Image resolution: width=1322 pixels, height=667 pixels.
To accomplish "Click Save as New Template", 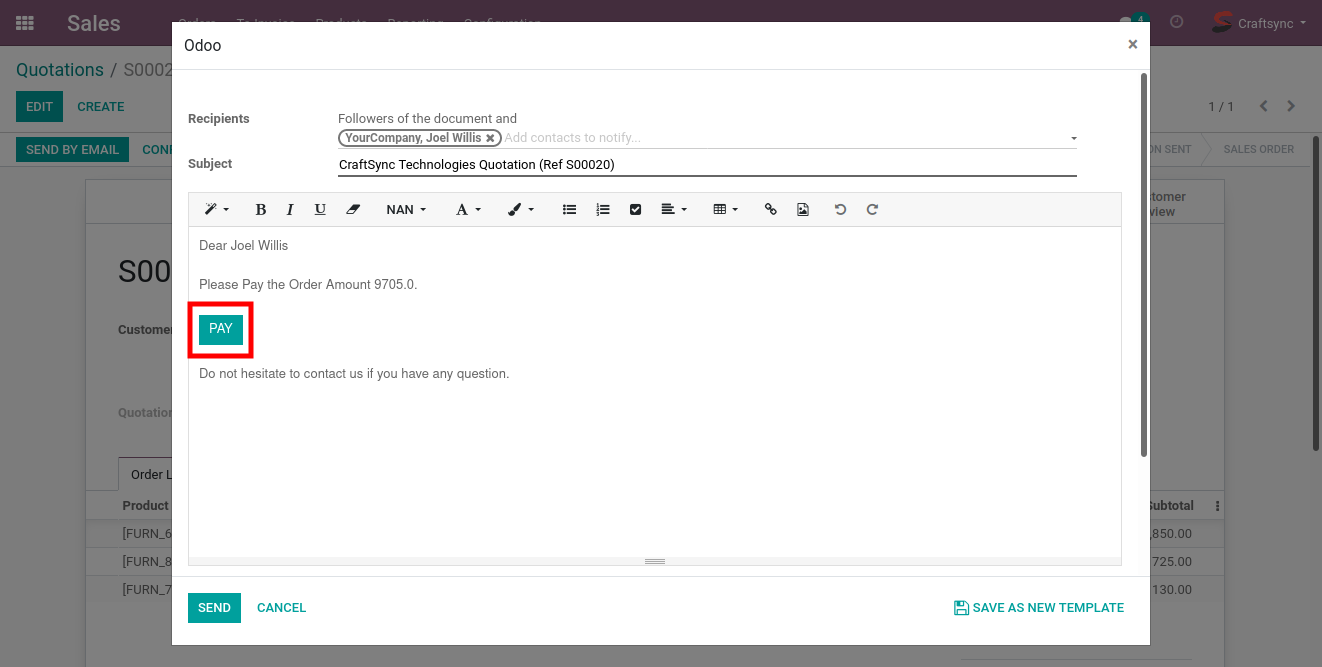I will (x=1039, y=608).
